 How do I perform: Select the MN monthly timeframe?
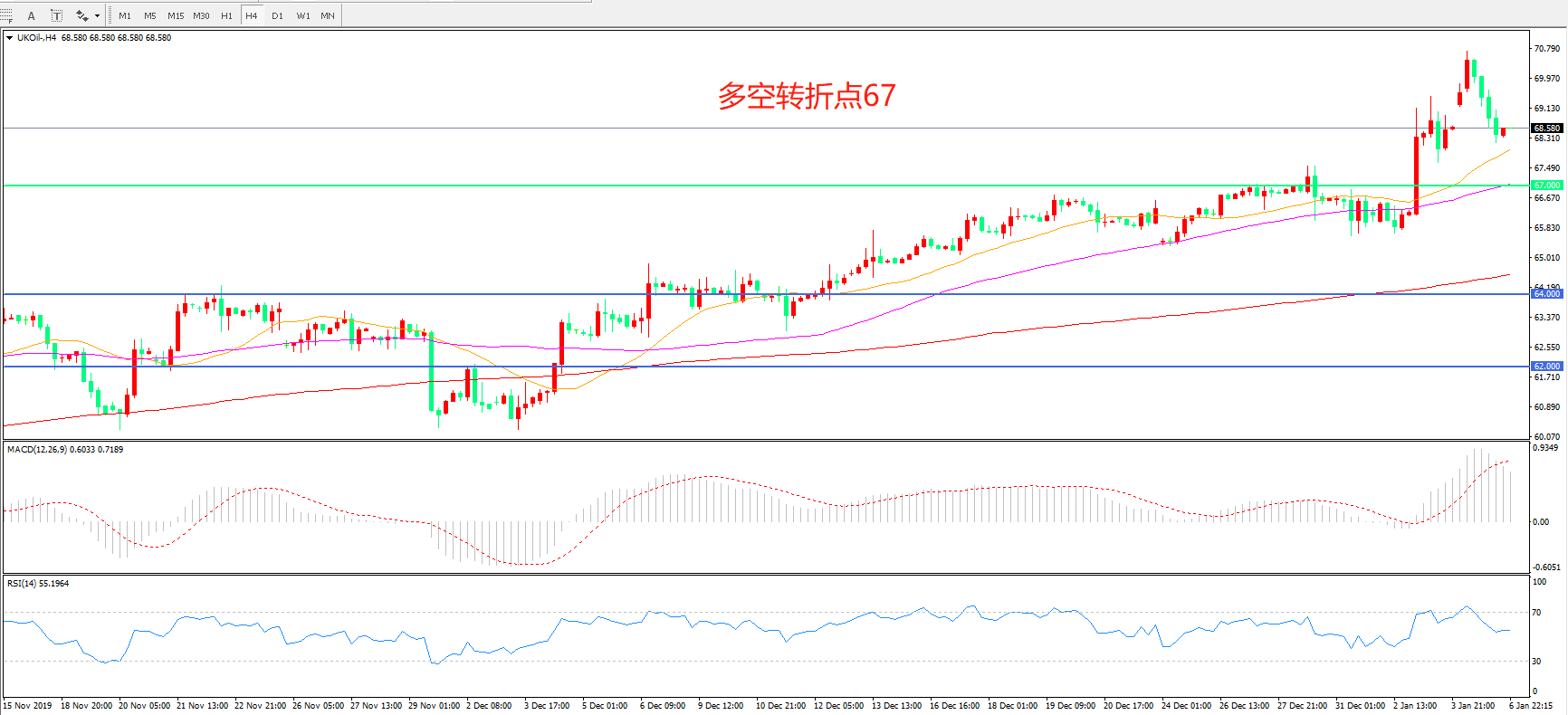coord(328,15)
